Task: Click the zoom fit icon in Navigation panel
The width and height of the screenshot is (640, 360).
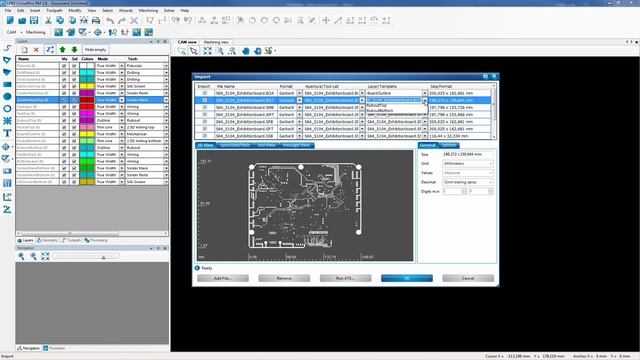Action: click(45, 256)
